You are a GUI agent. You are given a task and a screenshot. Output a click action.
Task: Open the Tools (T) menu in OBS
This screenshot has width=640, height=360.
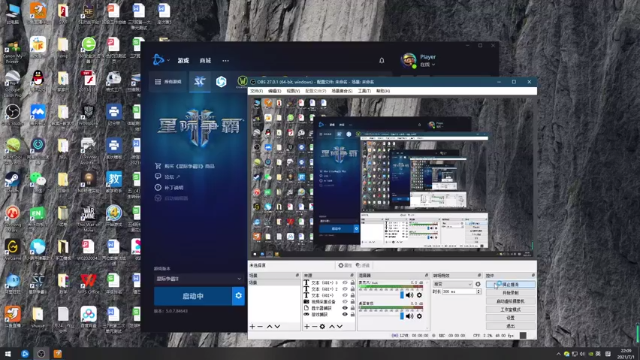[x=364, y=91]
